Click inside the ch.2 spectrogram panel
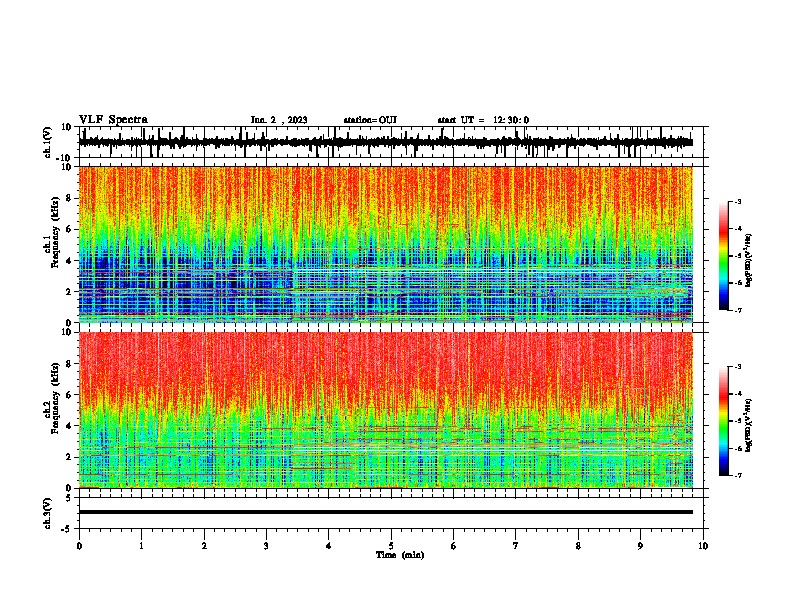The width and height of the screenshot is (792, 612). (386, 410)
